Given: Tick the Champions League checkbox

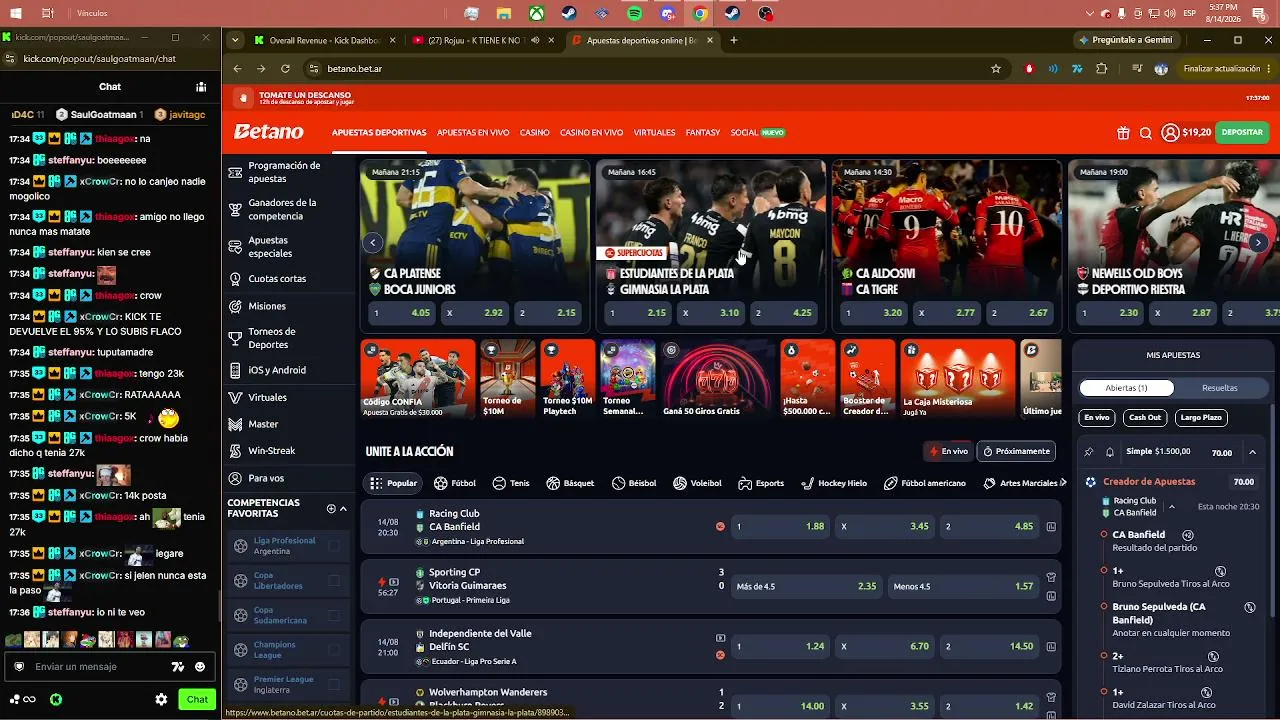Looking at the screenshot, I should click(x=334, y=650).
